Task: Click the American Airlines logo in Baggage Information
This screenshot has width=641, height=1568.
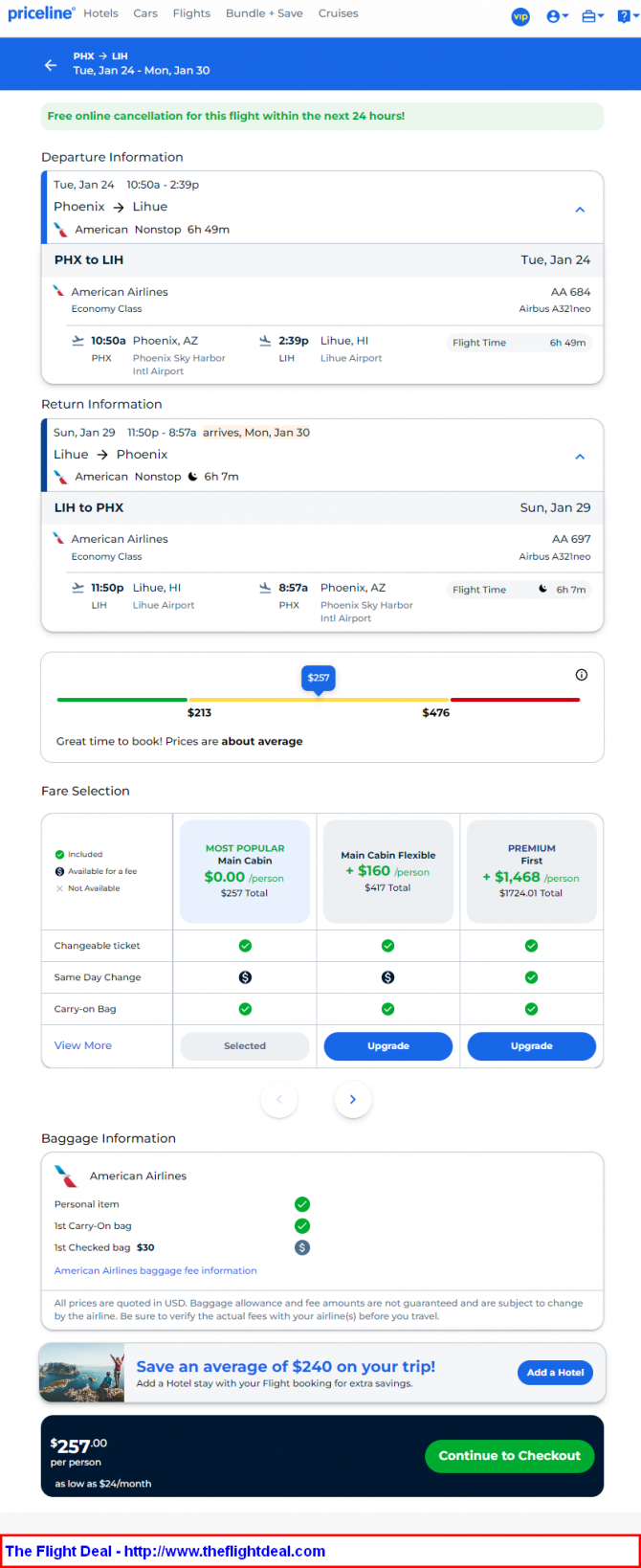Action: click(66, 1176)
